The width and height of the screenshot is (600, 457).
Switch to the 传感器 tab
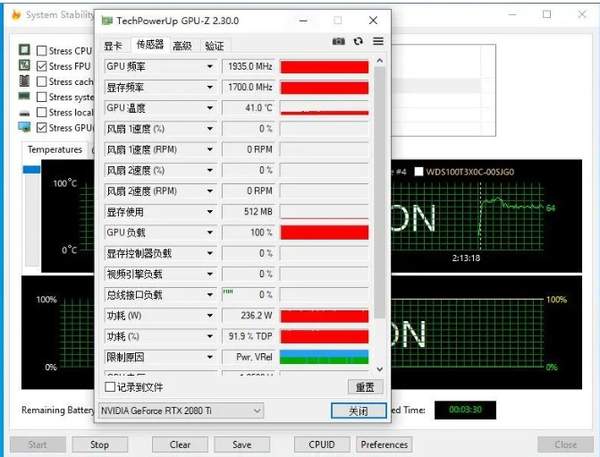coord(150,45)
